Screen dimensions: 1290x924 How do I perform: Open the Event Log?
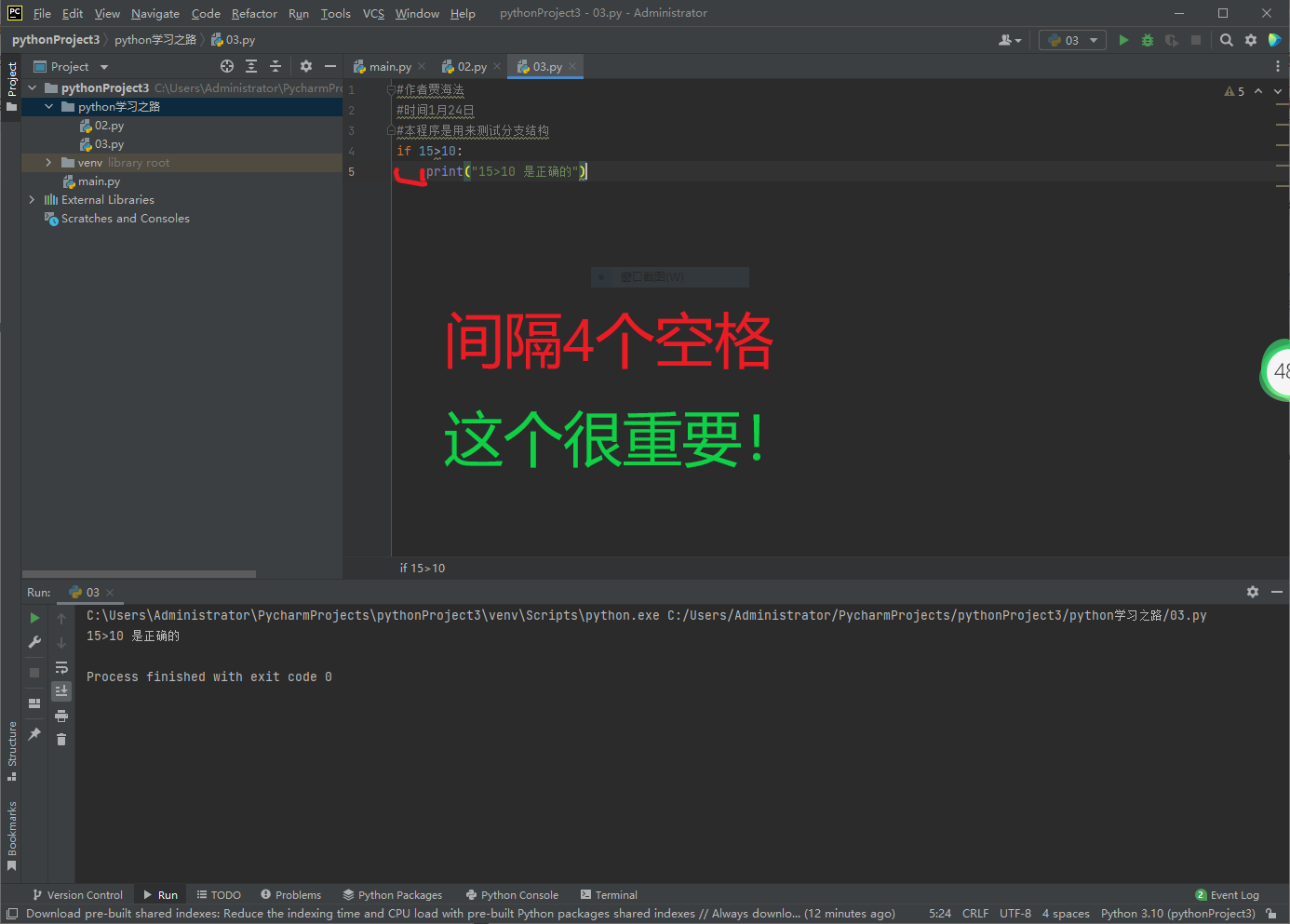pyautogui.click(x=1228, y=895)
